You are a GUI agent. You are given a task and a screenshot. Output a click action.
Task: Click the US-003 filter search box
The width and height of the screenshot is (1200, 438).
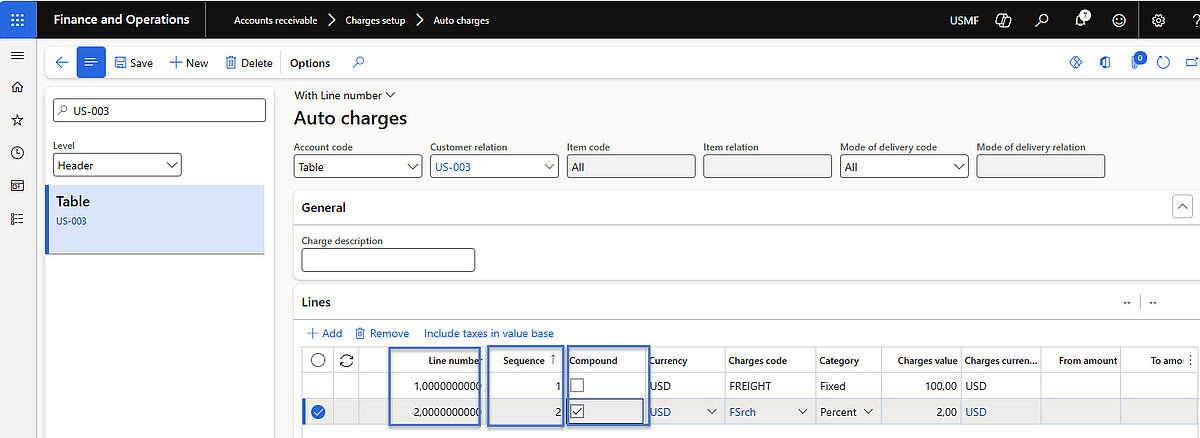point(160,110)
